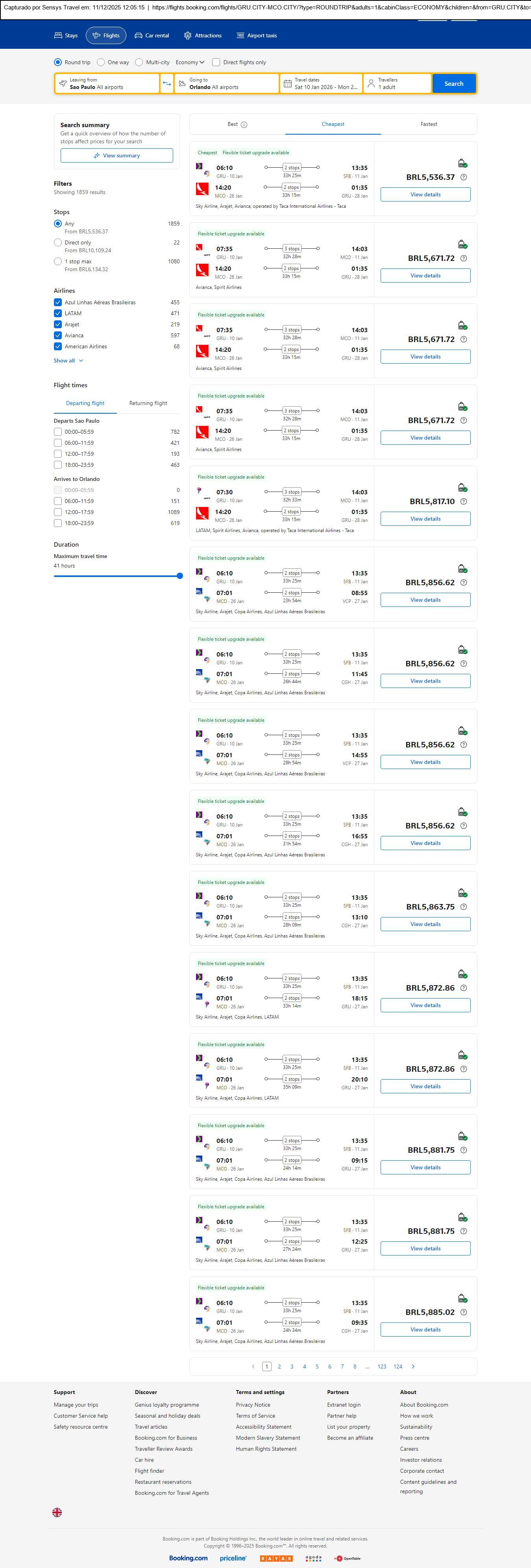Open the Economy cabin class dropdown

(x=189, y=62)
